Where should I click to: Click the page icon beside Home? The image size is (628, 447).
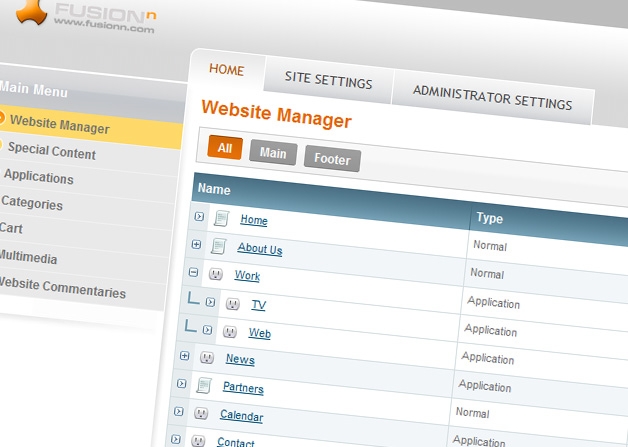click(221, 218)
